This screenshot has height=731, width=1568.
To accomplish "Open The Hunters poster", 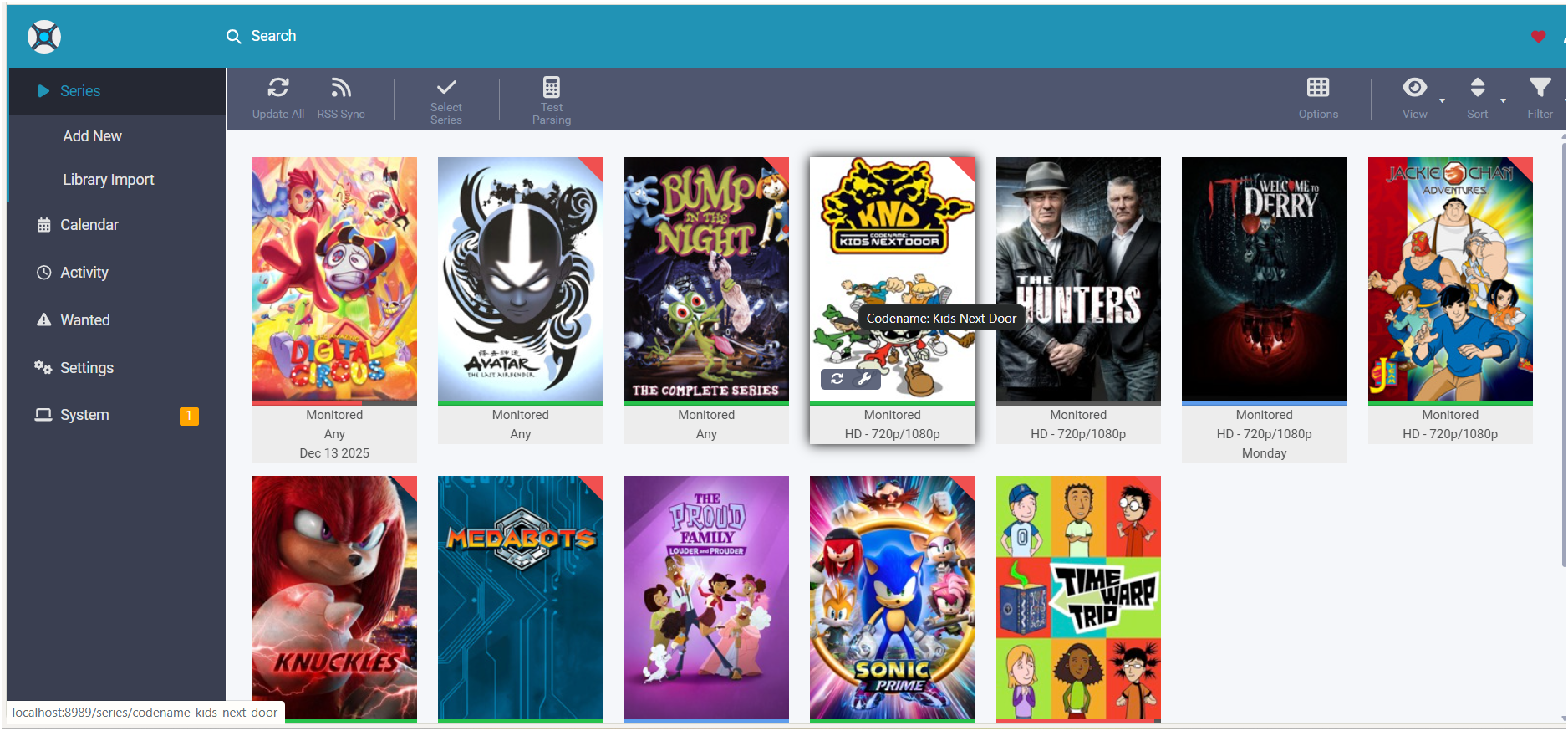I will pyautogui.click(x=1078, y=279).
